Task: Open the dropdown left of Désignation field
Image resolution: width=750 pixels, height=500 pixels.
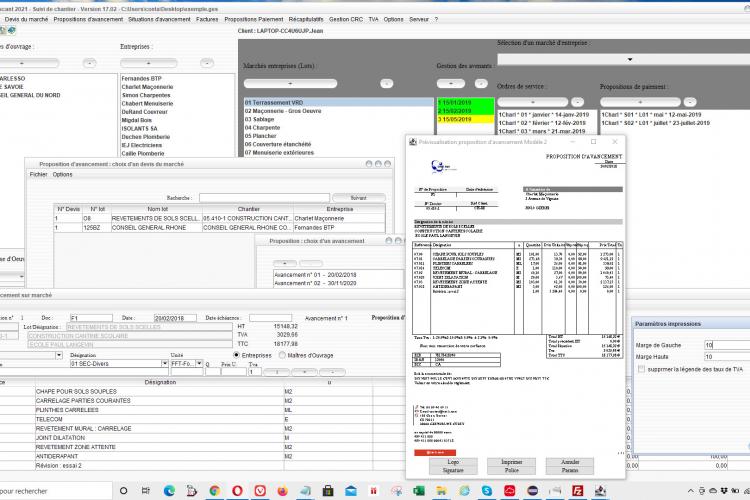Action: point(59,355)
